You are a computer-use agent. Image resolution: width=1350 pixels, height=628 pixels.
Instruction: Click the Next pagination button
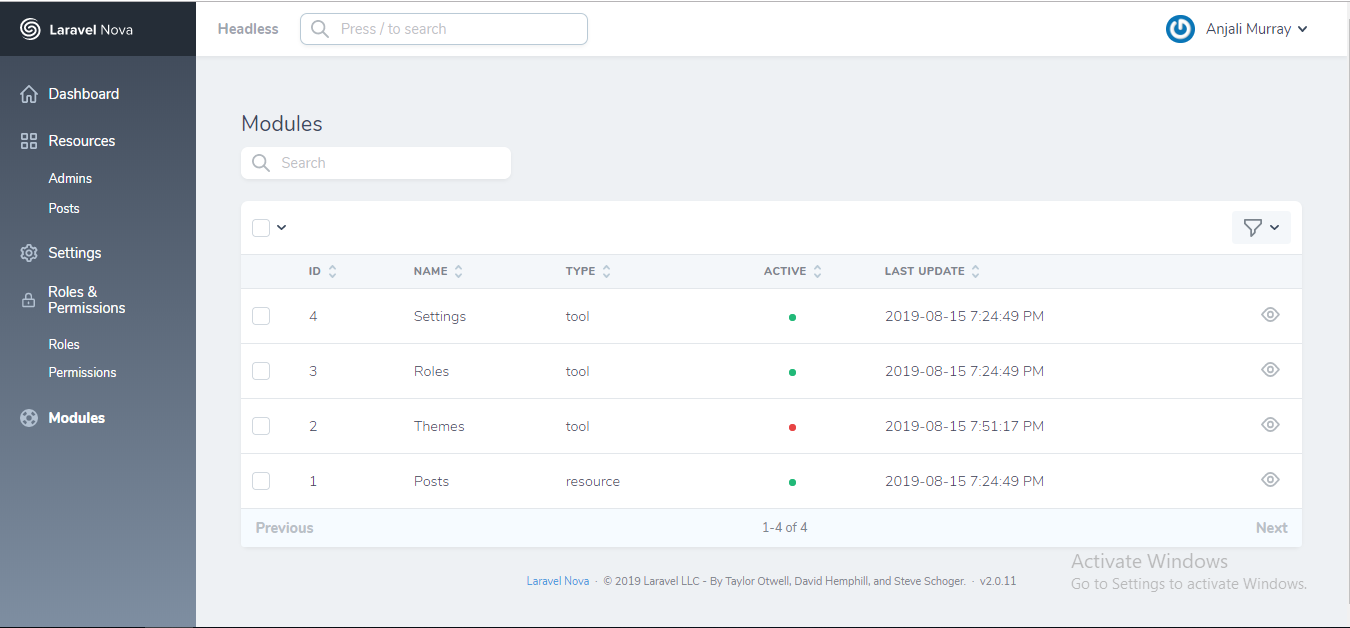click(x=1272, y=528)
